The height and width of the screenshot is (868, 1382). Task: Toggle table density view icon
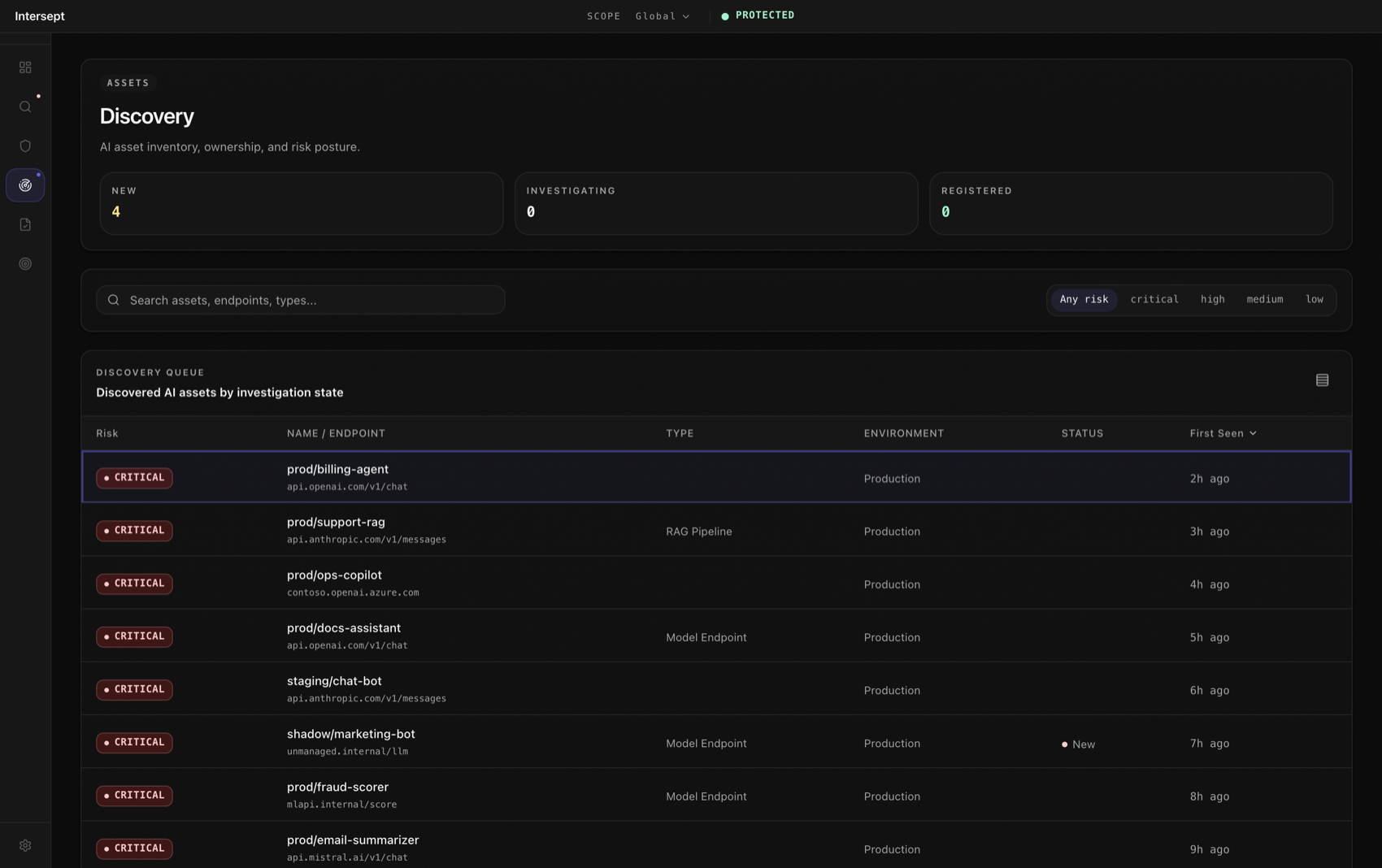[1322, 380]
